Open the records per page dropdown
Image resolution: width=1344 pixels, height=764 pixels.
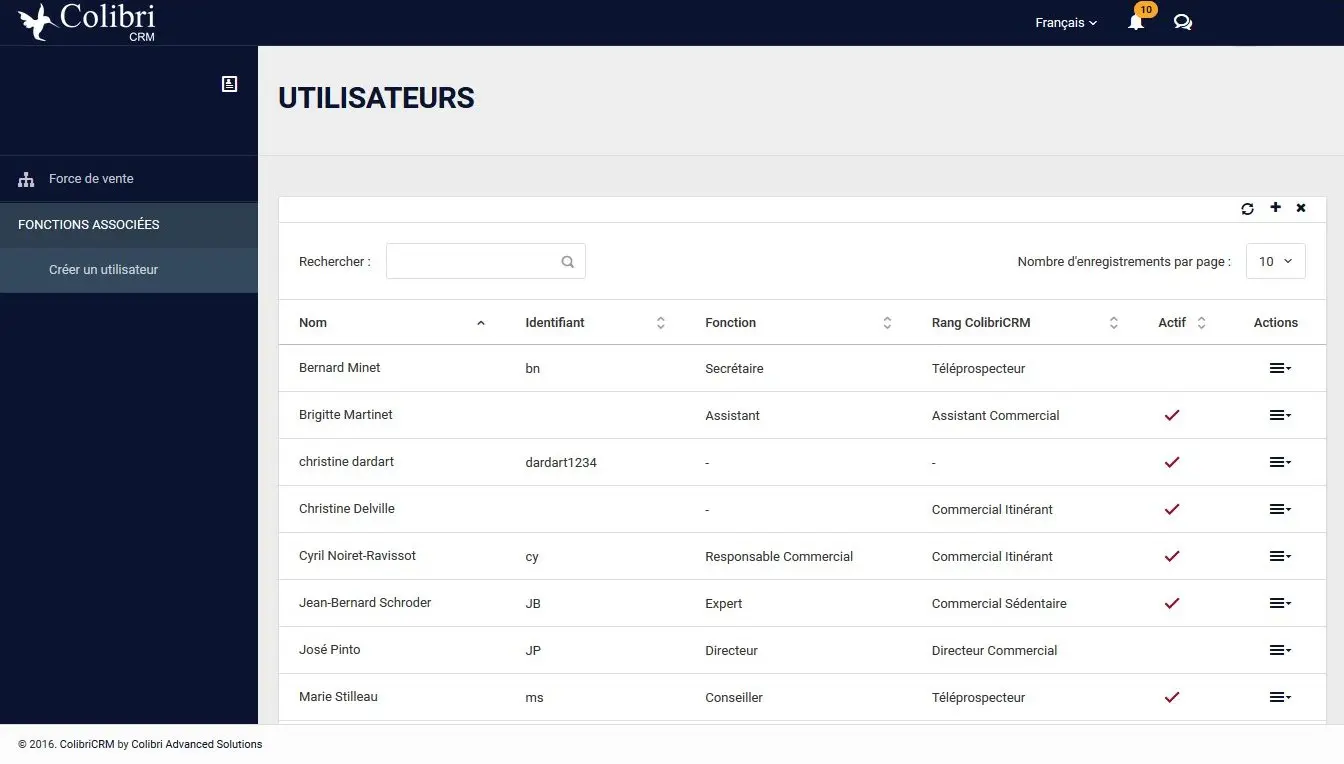[x=1275, y=261]
